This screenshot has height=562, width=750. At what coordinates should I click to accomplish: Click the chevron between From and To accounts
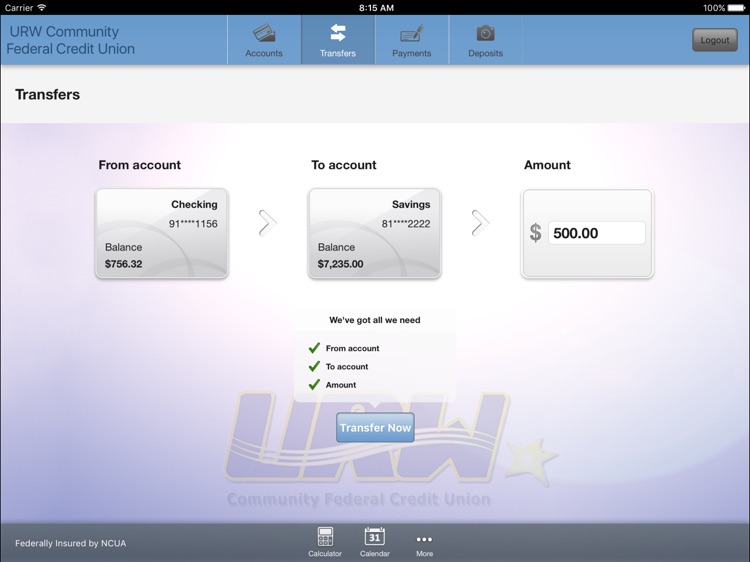point(267,223)
